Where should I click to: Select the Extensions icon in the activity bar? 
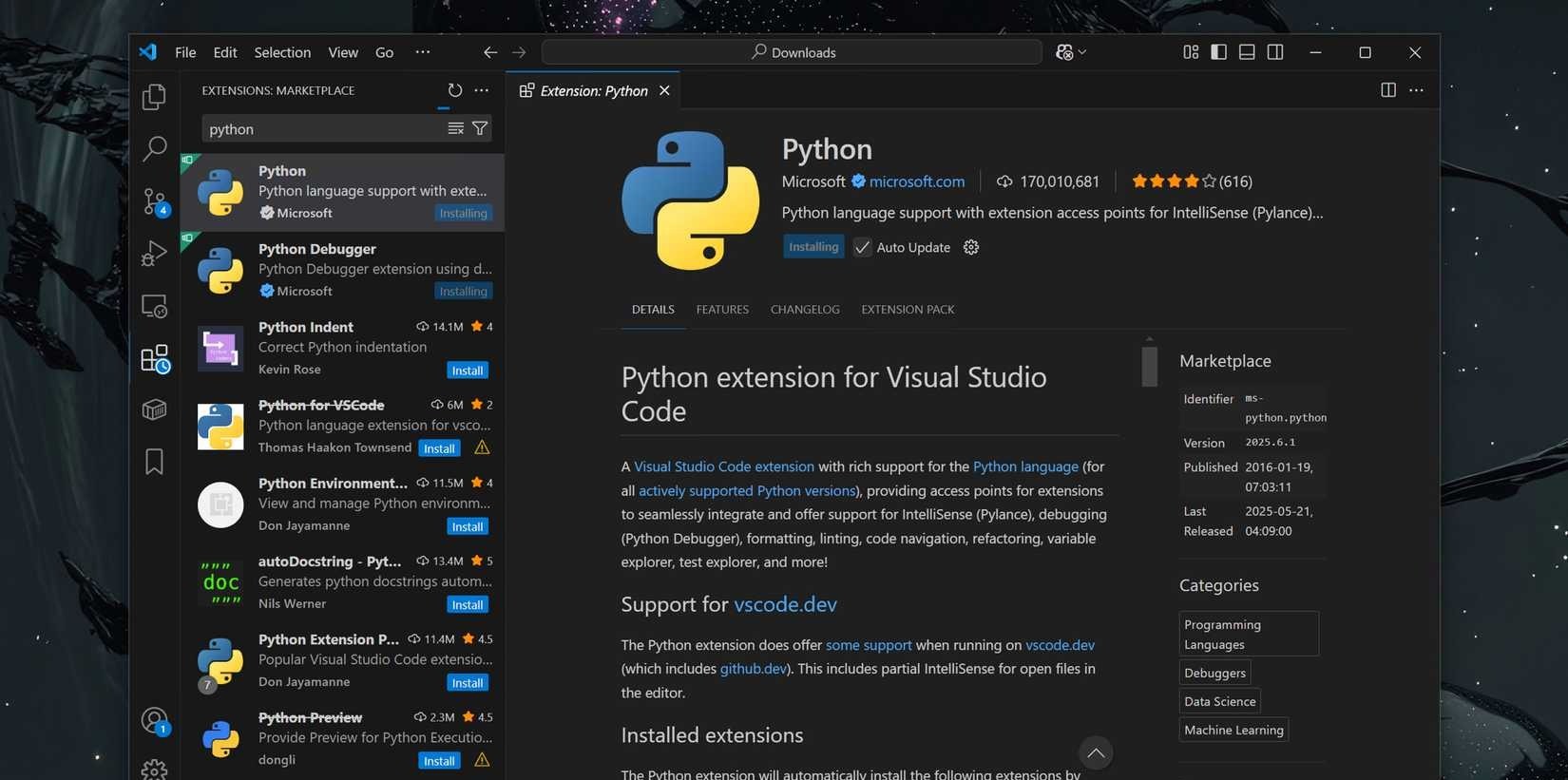(155, 359)
